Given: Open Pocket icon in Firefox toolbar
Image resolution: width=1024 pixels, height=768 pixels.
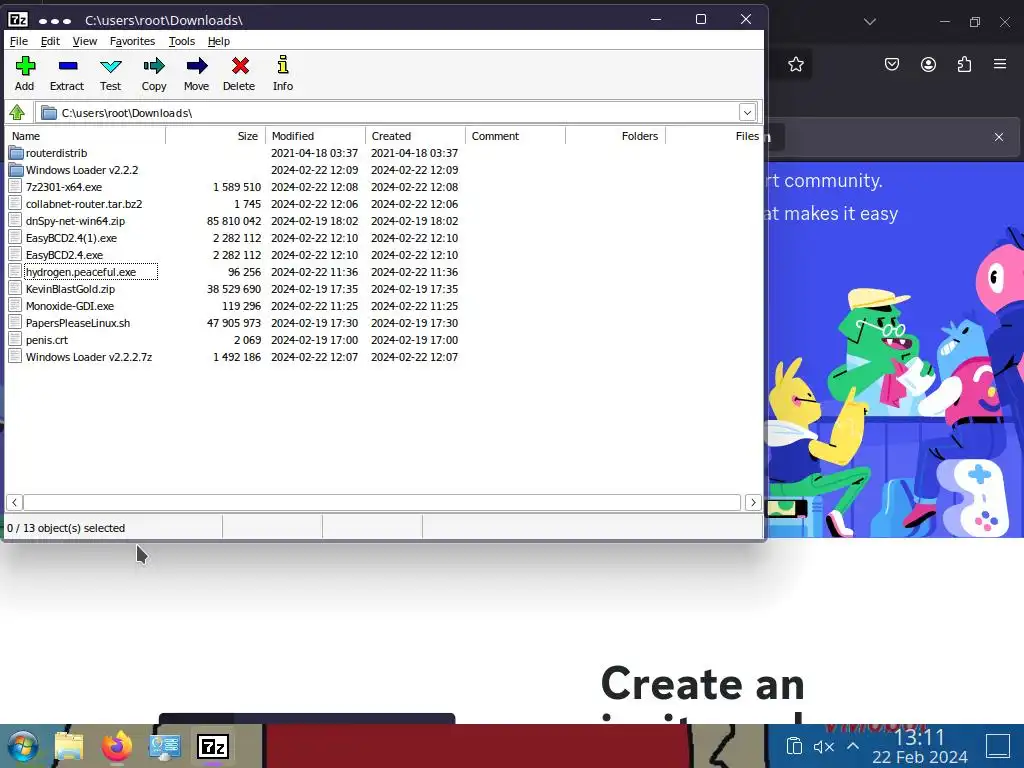Looking at the screenshot, I should tap(892, 64).
